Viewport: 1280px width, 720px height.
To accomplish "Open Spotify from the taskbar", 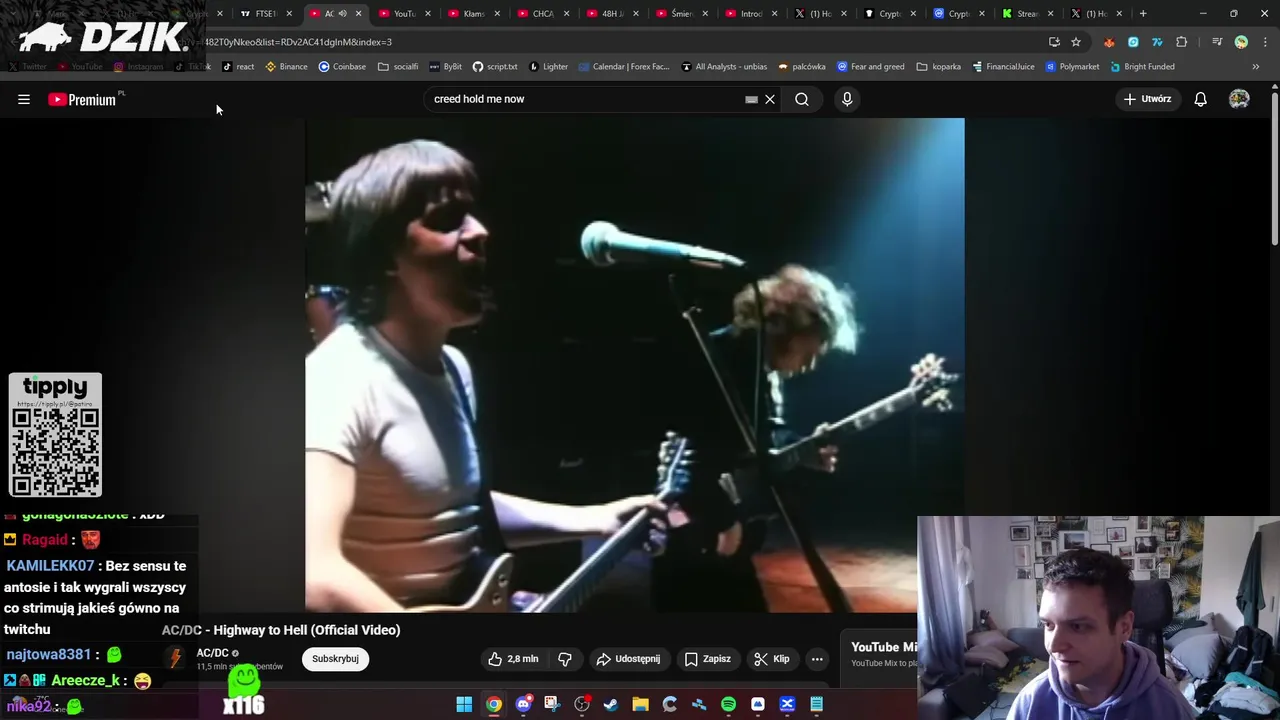I will coord(728,704).
